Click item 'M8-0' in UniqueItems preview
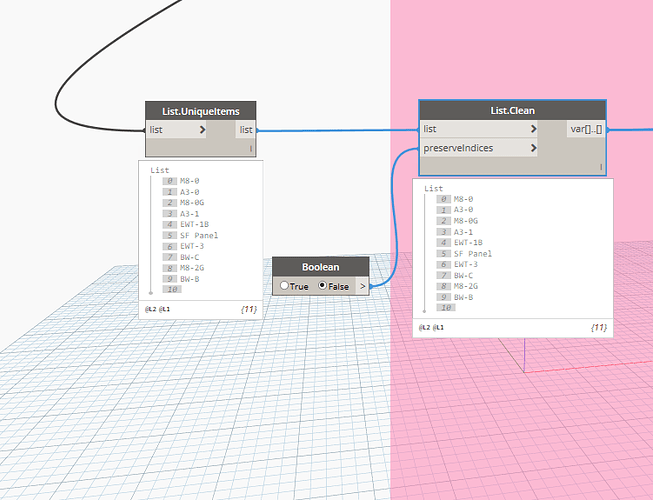The height and width of the screenshot is (500, 653). click(x=189, y=181)
